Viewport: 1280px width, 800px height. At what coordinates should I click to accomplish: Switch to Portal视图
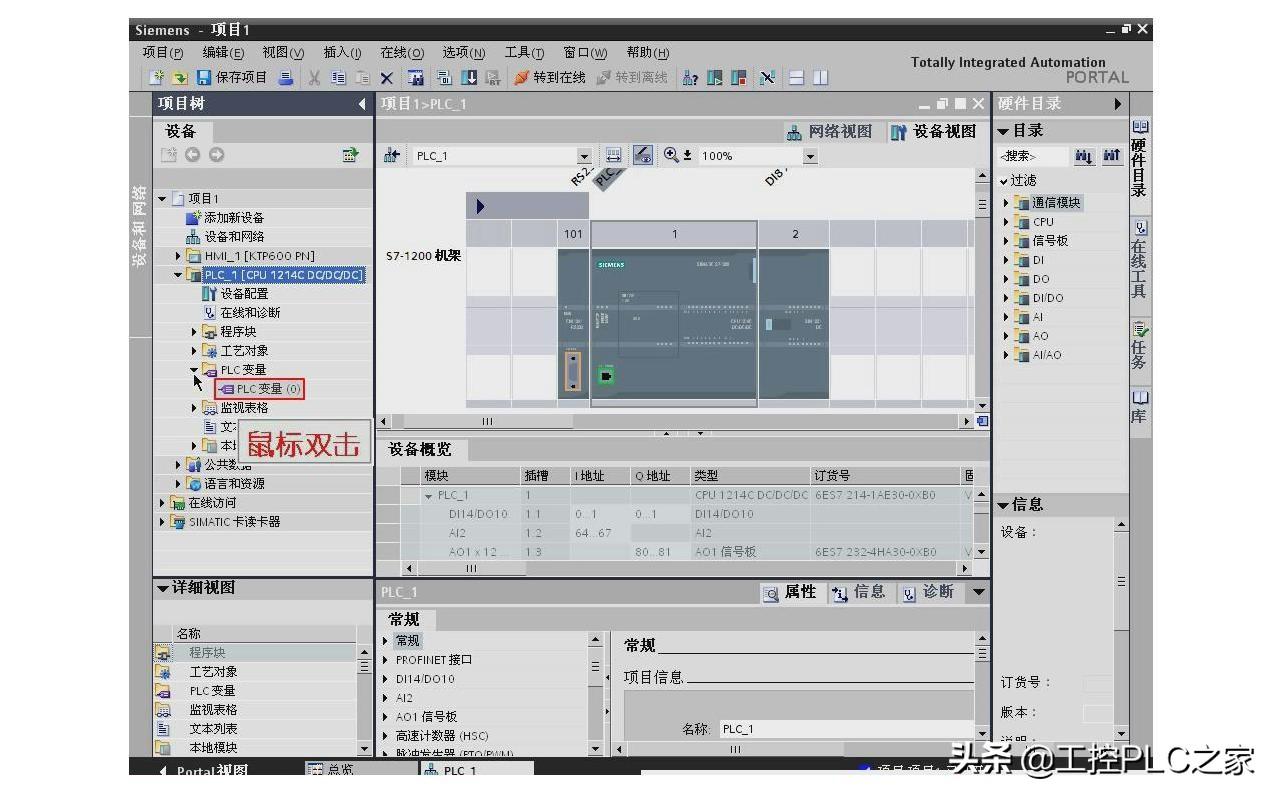pos(204,771)
